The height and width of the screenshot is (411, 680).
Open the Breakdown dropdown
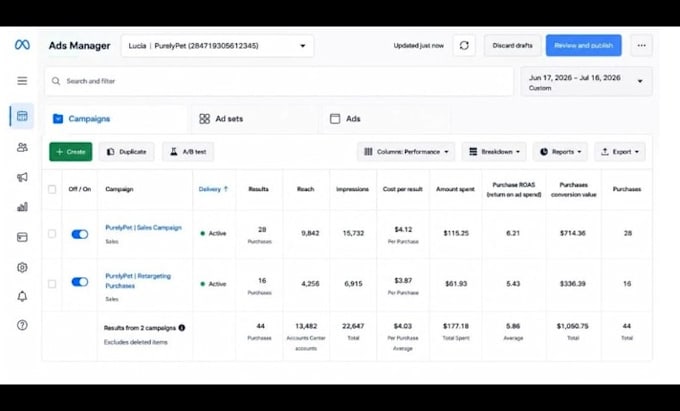pyautogui.click(x=494, y=152)
